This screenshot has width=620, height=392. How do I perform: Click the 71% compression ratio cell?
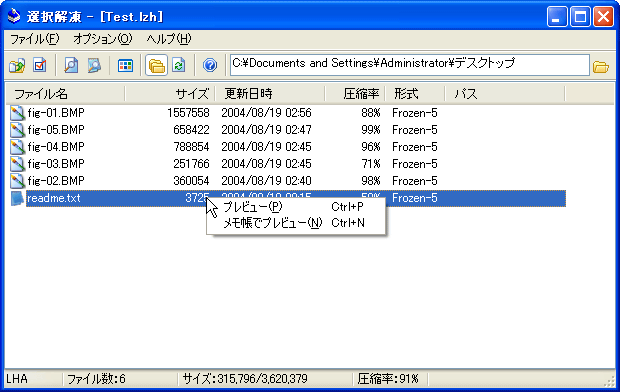[x=370, y=164]
